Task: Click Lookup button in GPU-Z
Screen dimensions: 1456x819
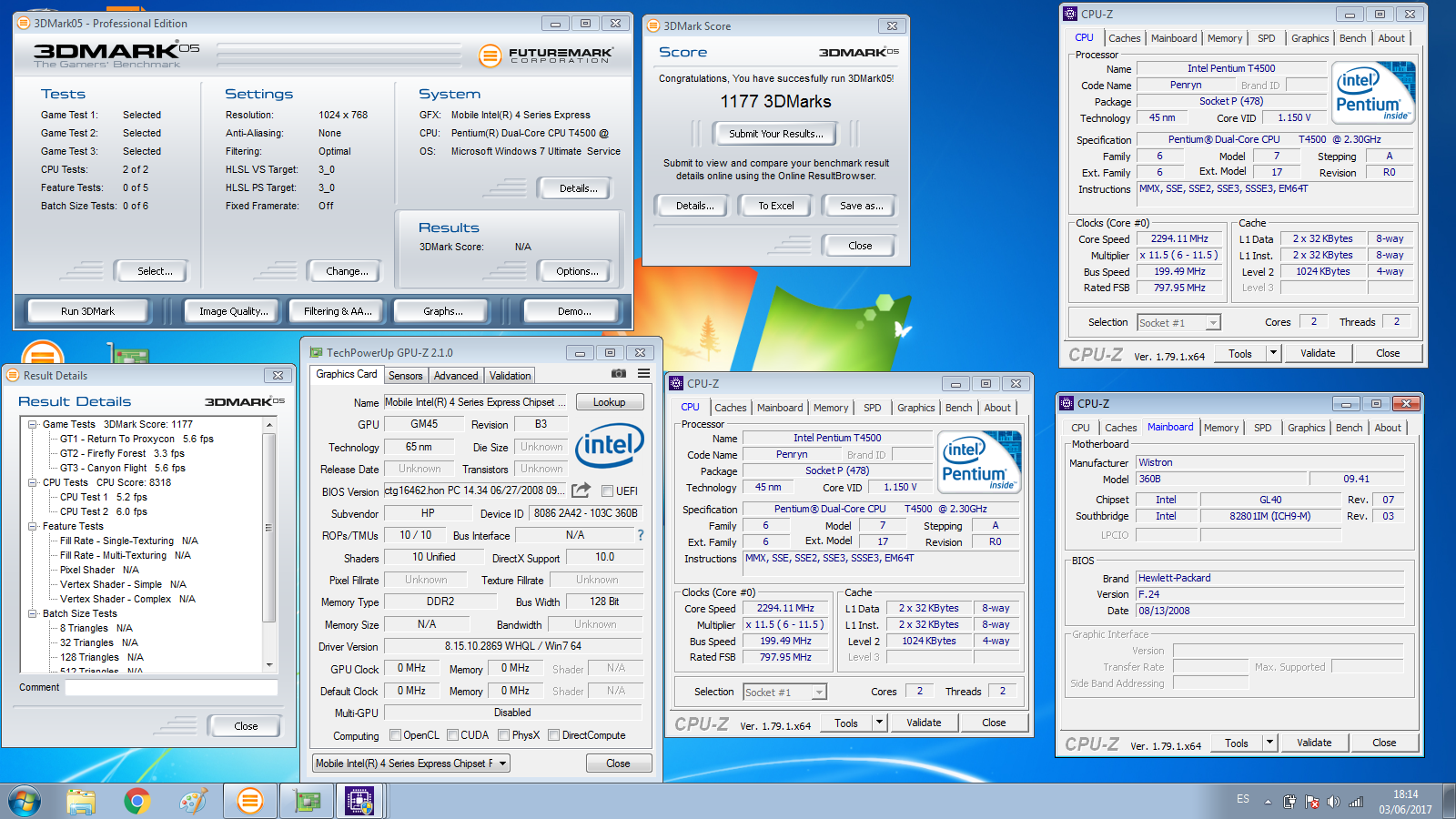Action: click(x=610, y=402)
